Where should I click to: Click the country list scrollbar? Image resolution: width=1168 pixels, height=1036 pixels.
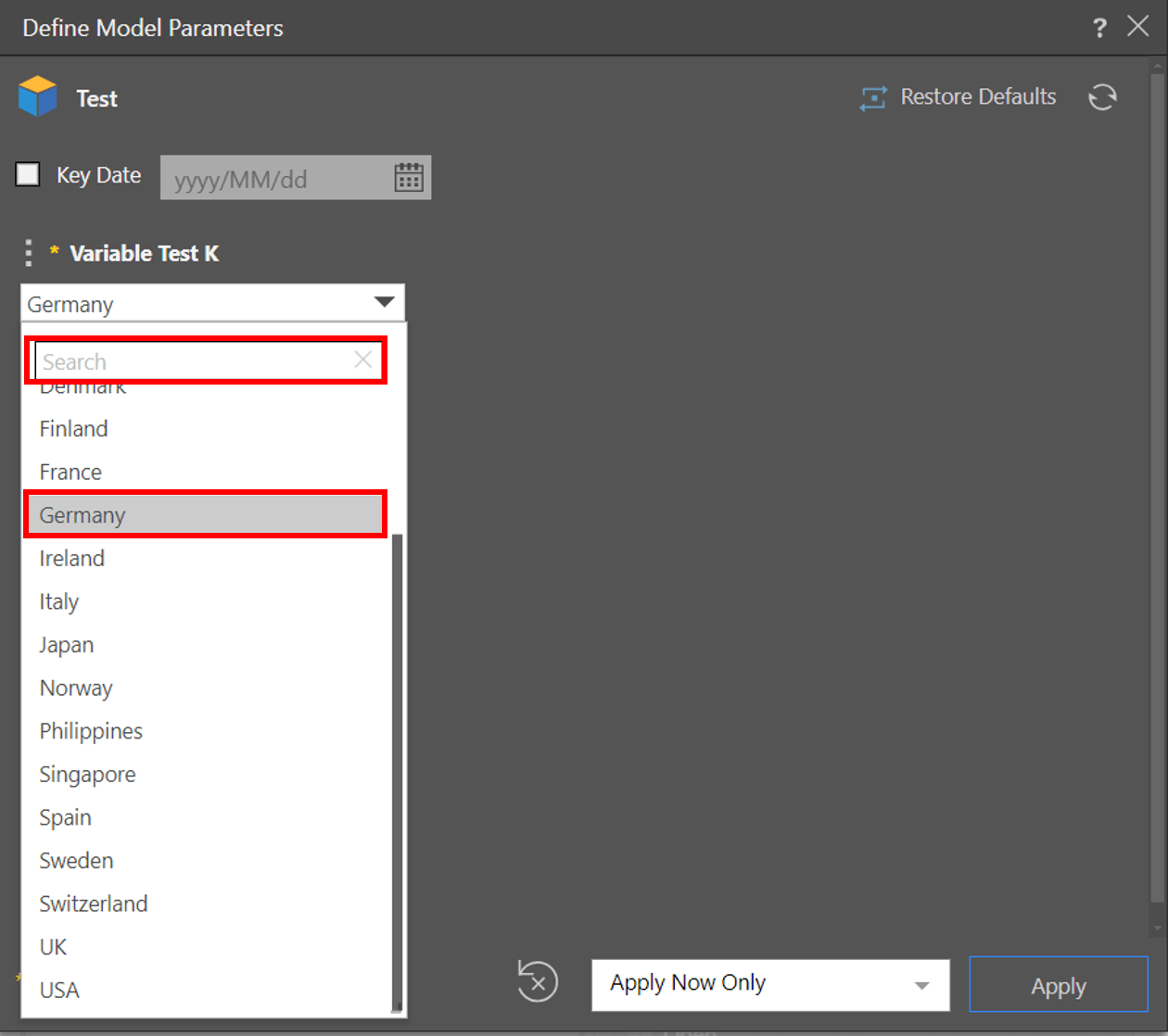click(398, 769)
